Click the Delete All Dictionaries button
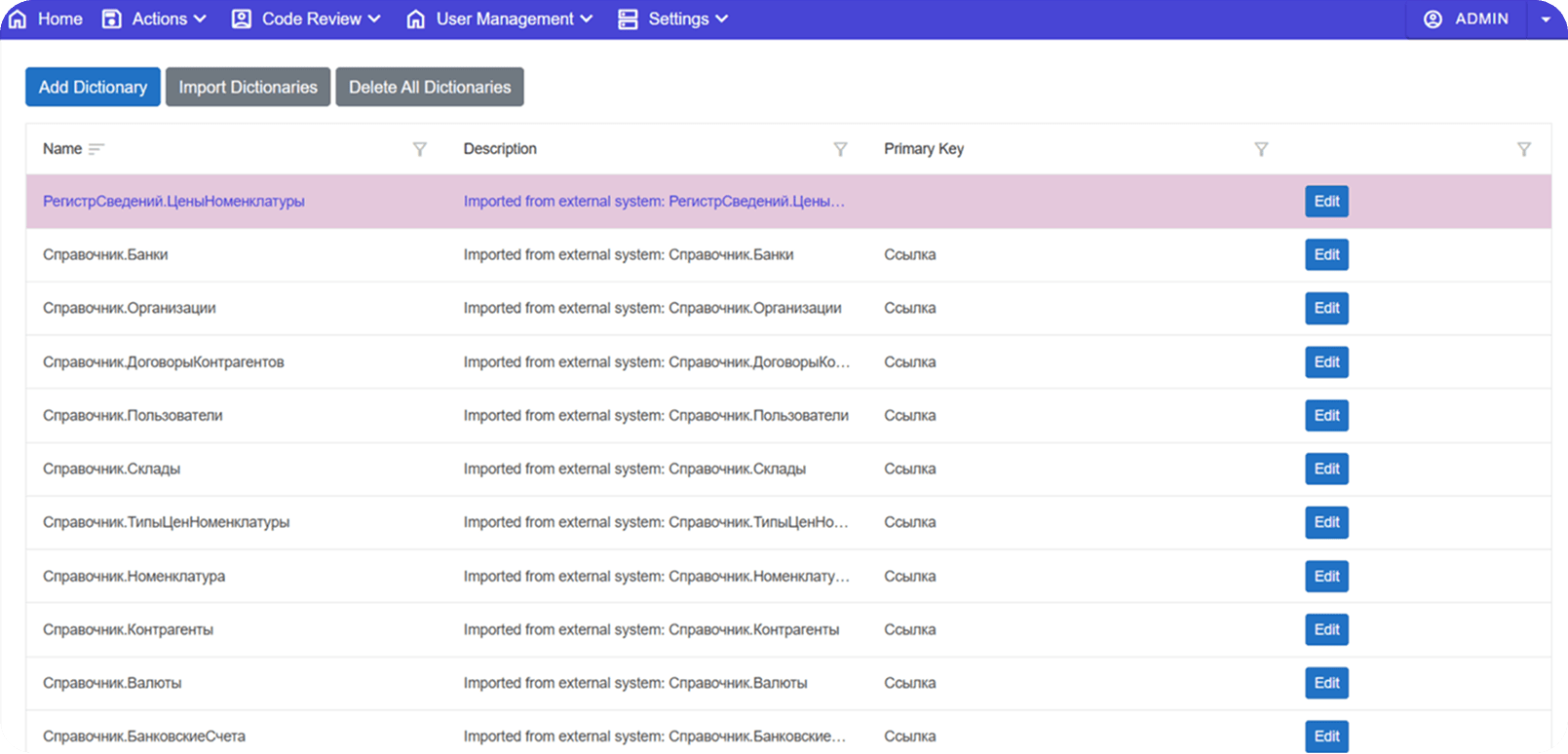Image resolution: width=1568 pixels, height=754 pixels. [x=430, y=87]
